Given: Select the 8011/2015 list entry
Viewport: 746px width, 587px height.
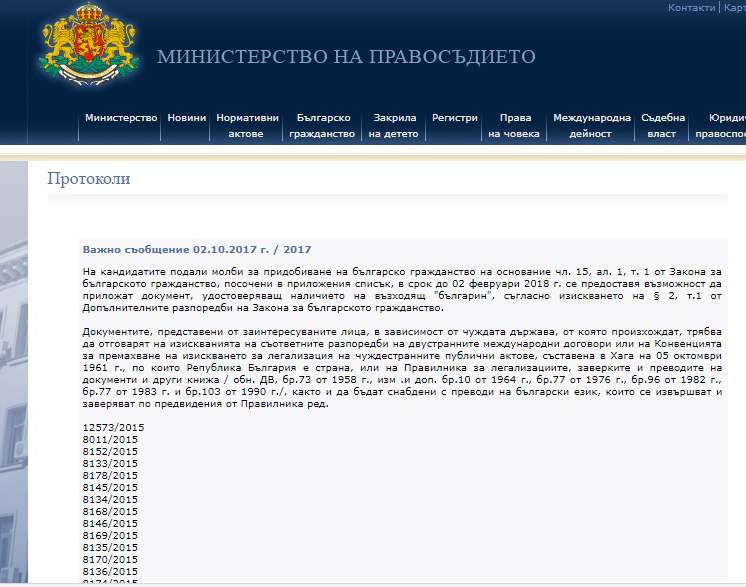Looking at the screenshot, I should pyautogui.click(x=110, y=439).
